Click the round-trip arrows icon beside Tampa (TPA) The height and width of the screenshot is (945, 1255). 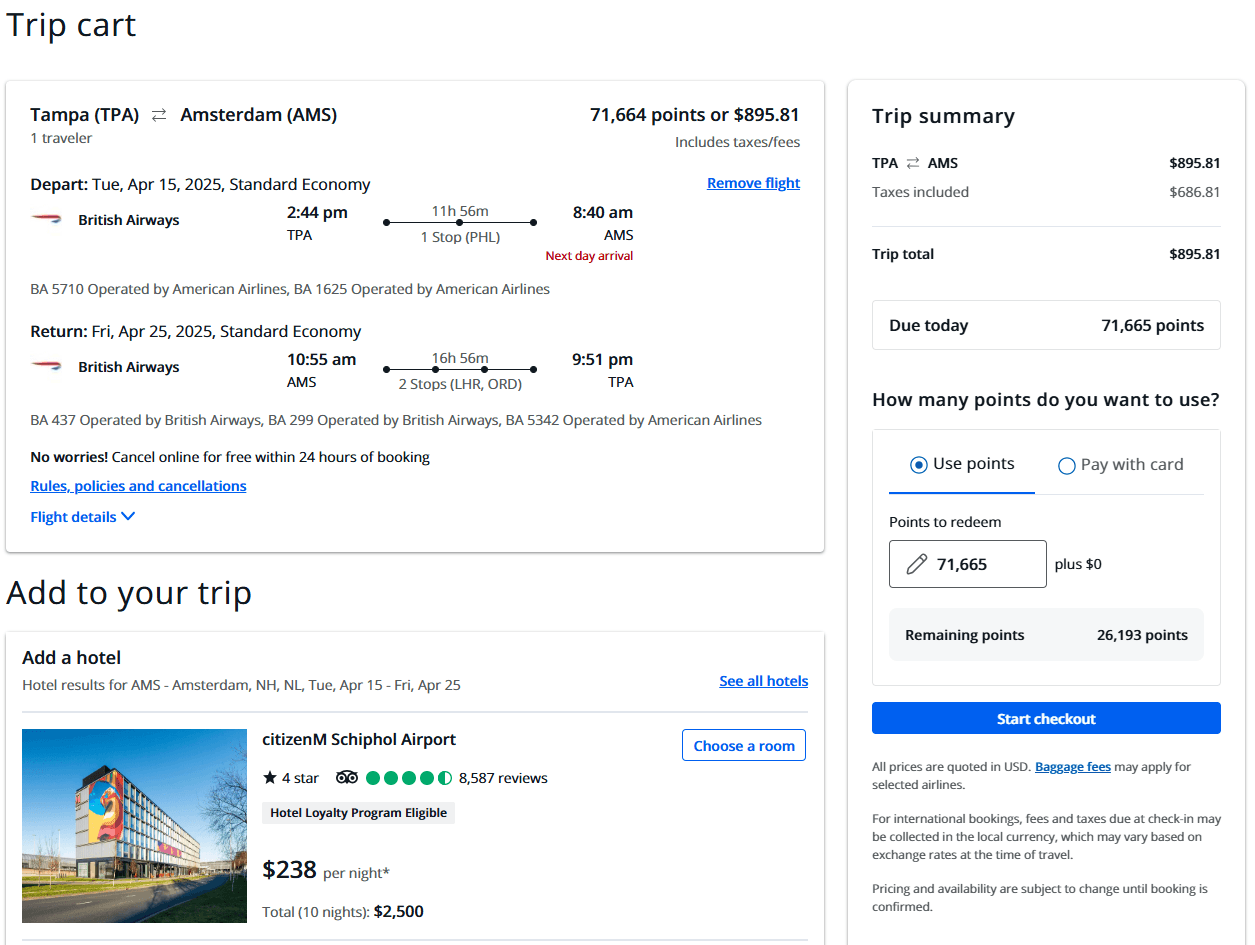coord(159,115)
